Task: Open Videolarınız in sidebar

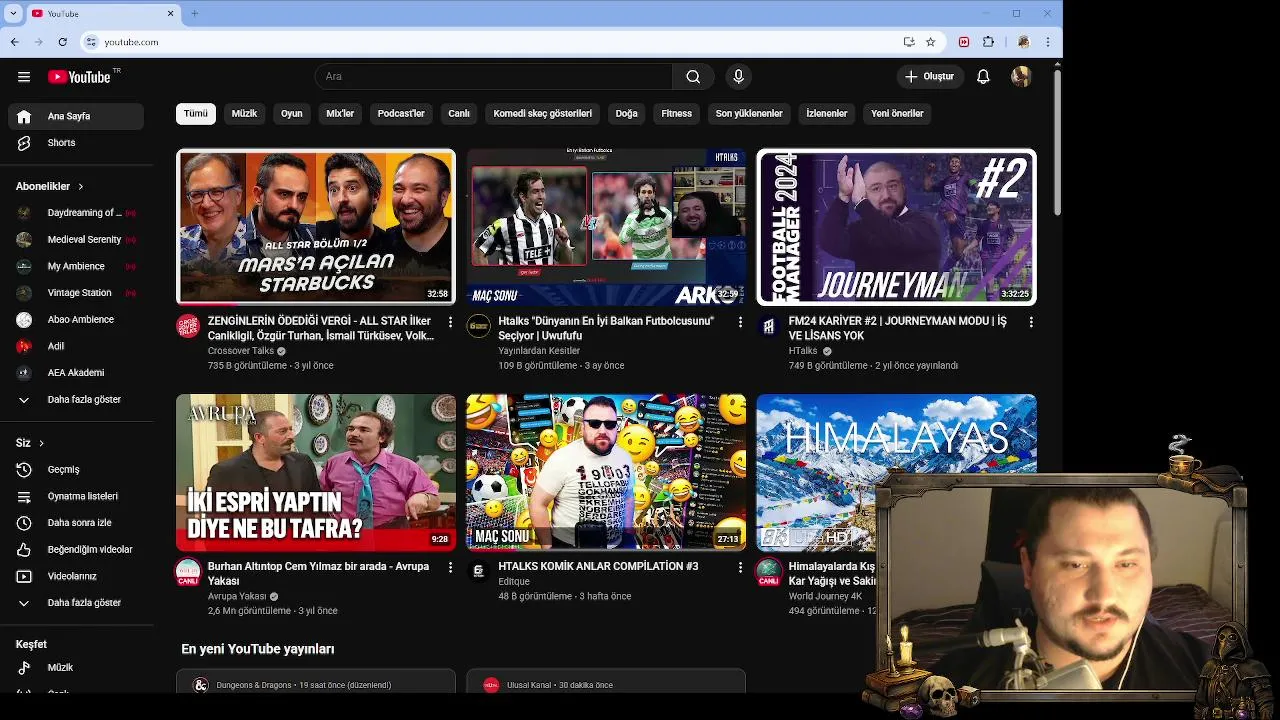Action: click(x=76, y=577)
